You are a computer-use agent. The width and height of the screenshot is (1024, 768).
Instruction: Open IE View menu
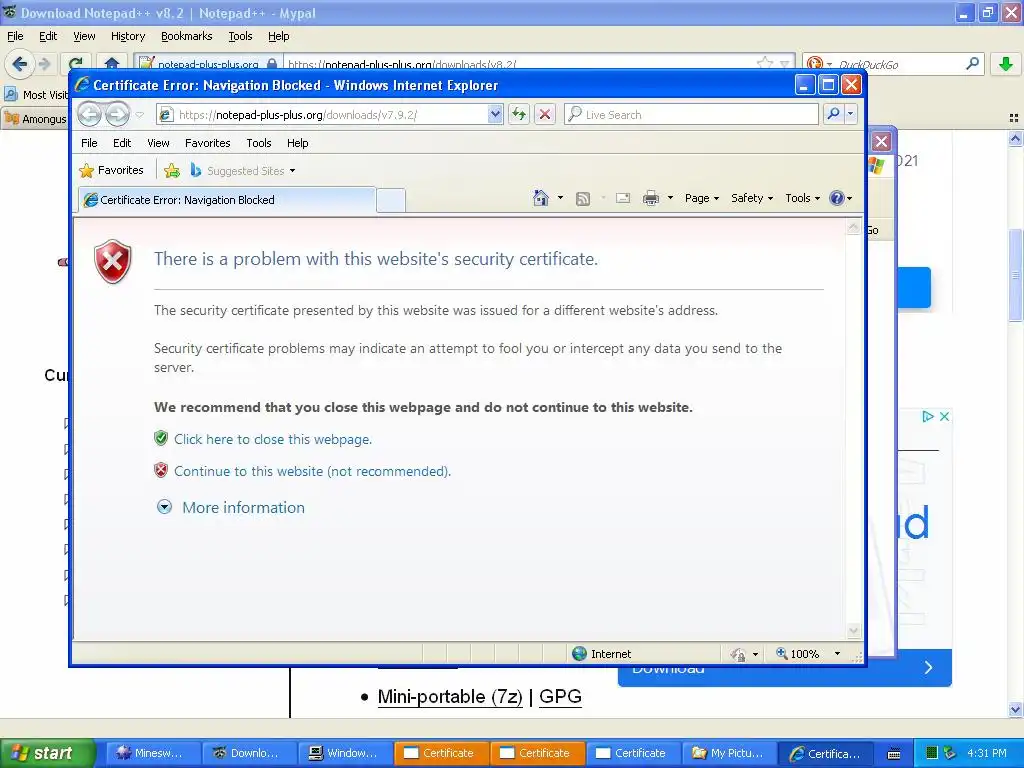pos(158,143)
